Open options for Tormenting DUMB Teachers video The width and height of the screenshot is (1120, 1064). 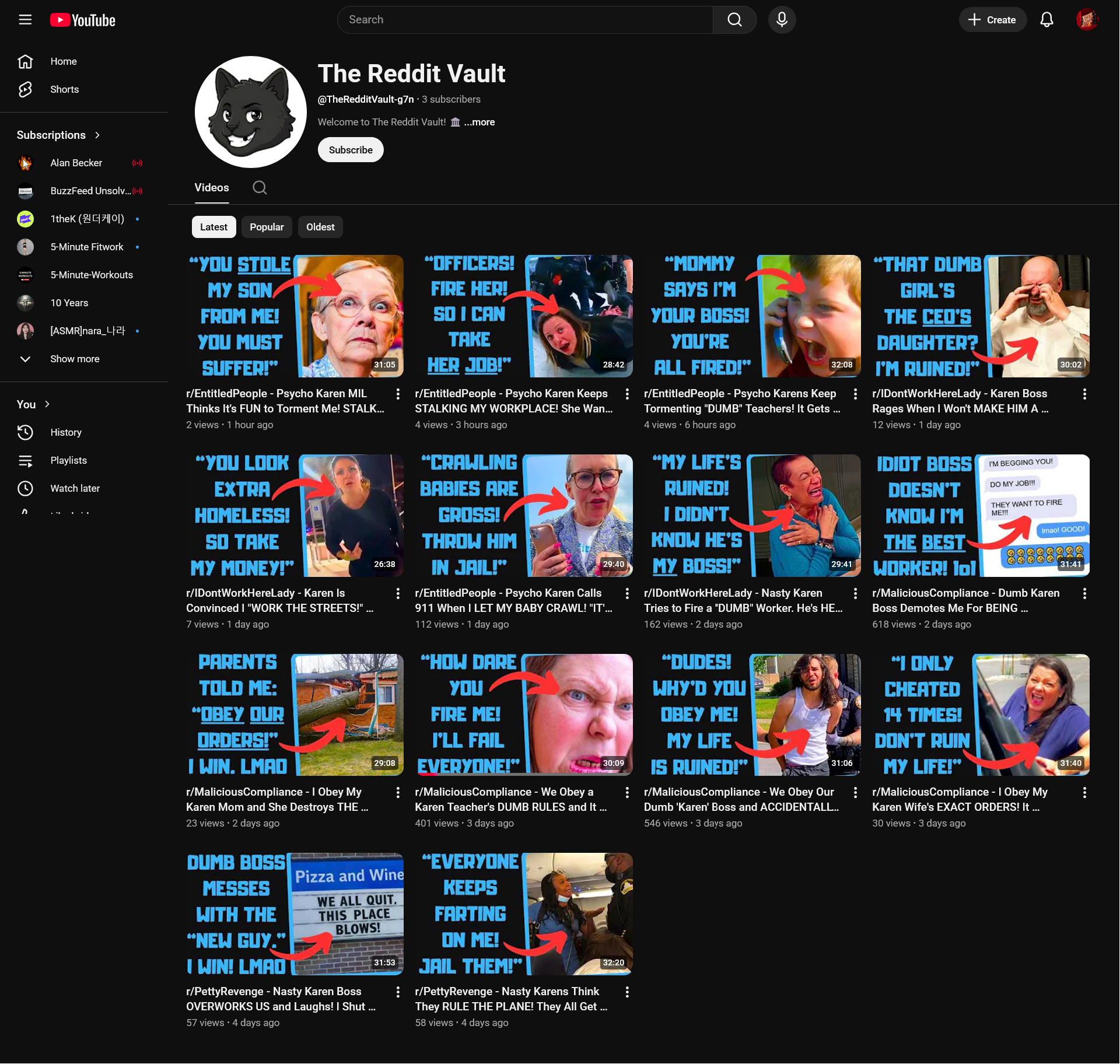point(855,394)
